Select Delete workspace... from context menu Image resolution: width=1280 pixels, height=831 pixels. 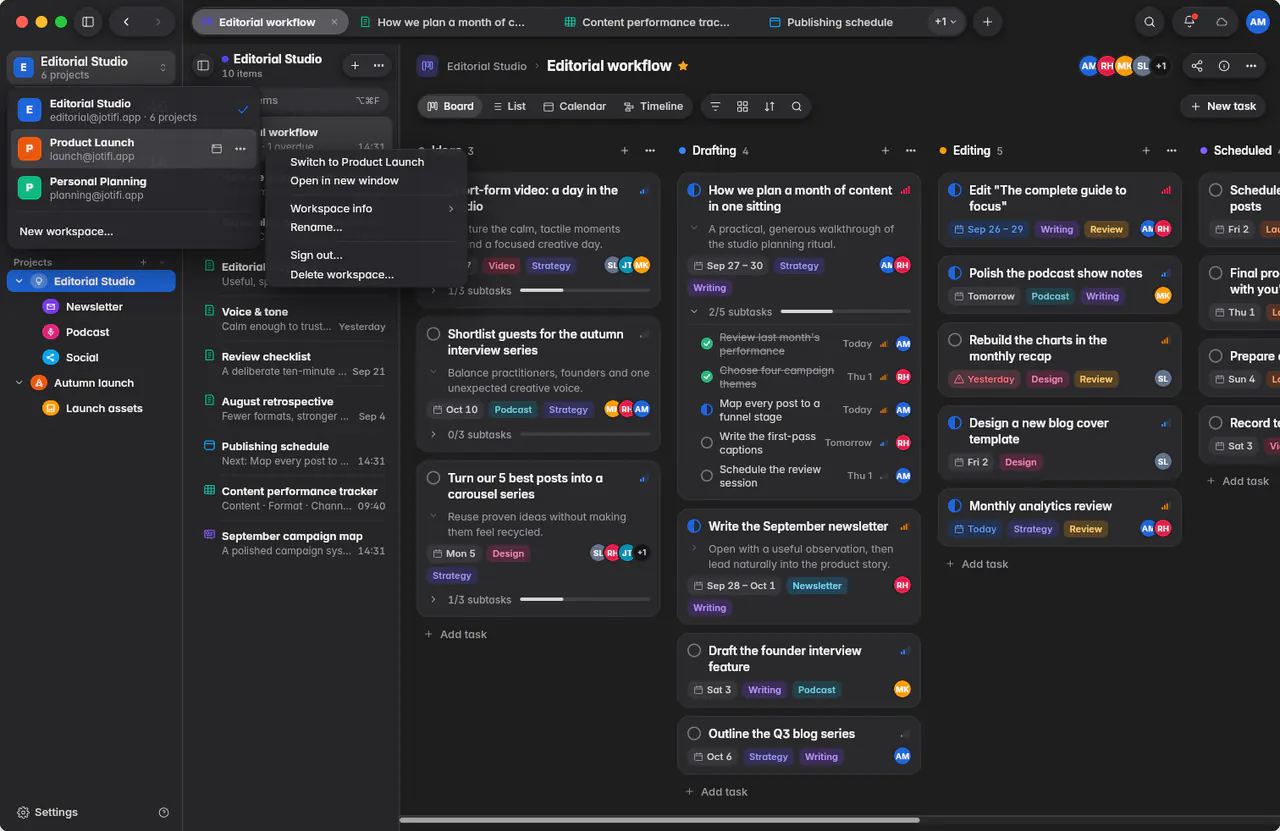[342, 275]
